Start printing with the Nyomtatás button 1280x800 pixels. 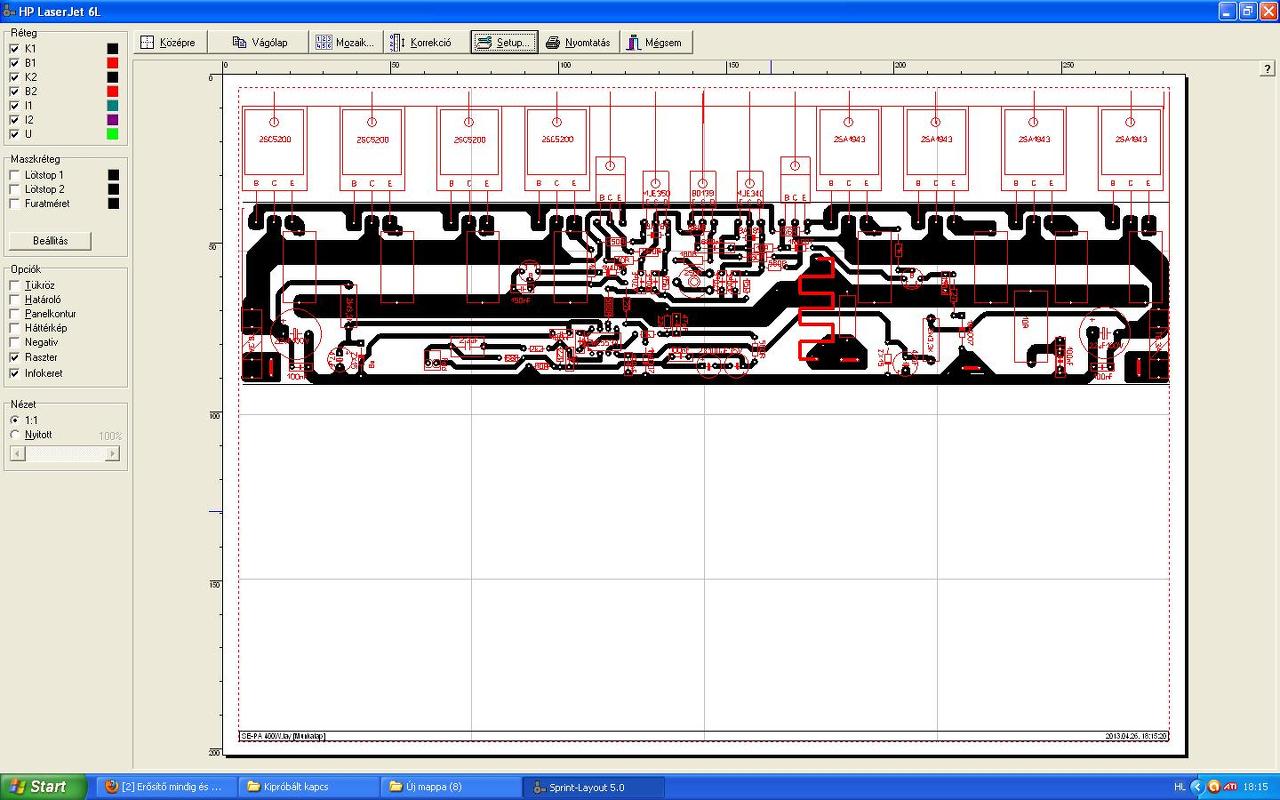pos(578,42)
